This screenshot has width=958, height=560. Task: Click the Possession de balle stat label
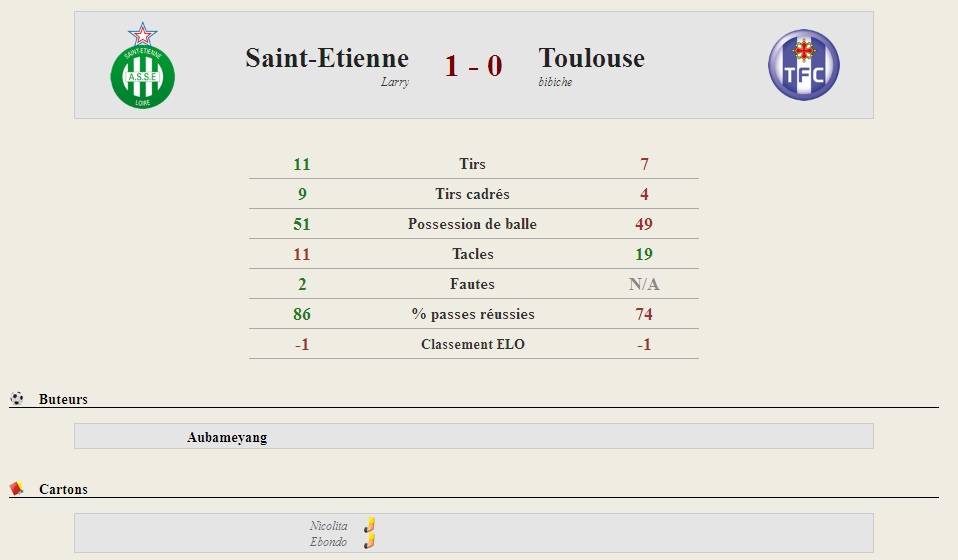pyautogui.click(x=472, y=224)
